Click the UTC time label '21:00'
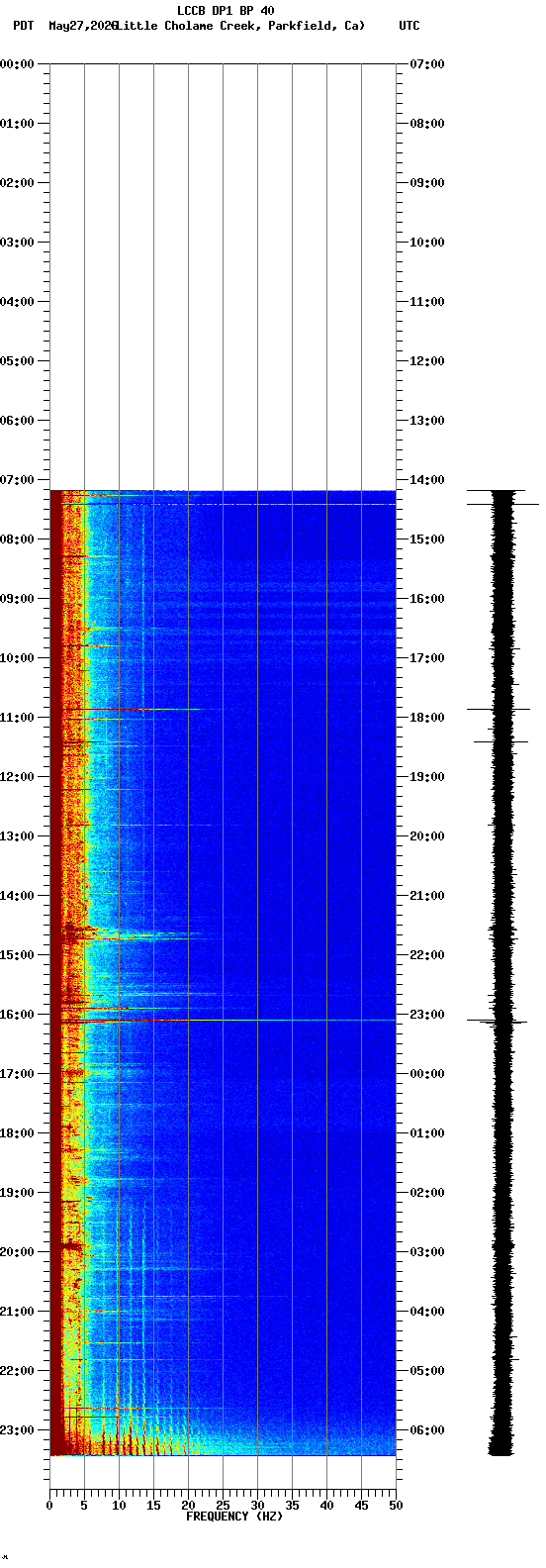This screenshot has height=1568, width=546. [x=427, y=896]
